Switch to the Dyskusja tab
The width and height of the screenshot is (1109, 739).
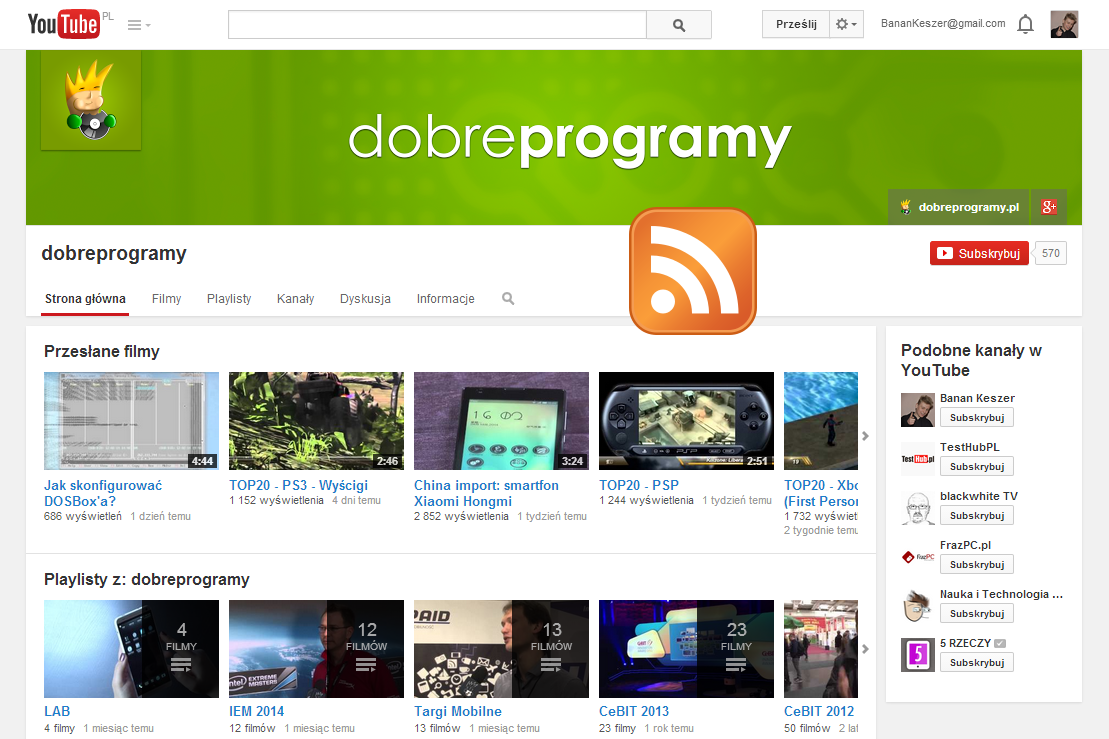click(x=365, y=298)
